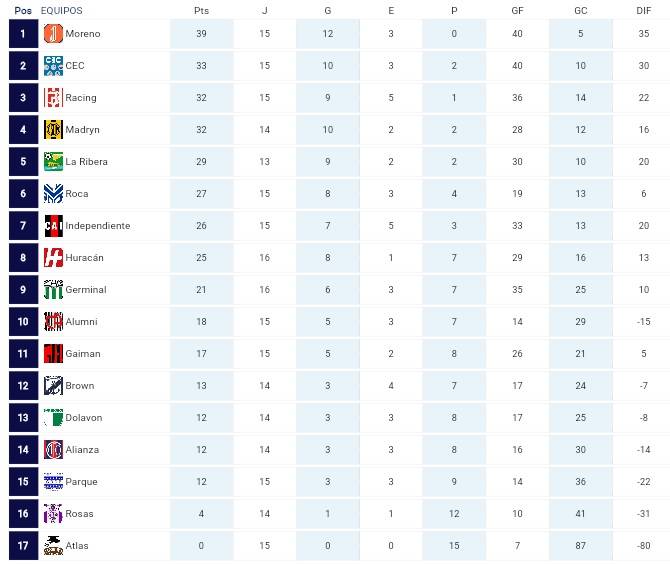Image resolution: width=670 pixels, height=564 pixels.
Task: Select the Atlas club logo
Action: [x=53, y=546]
